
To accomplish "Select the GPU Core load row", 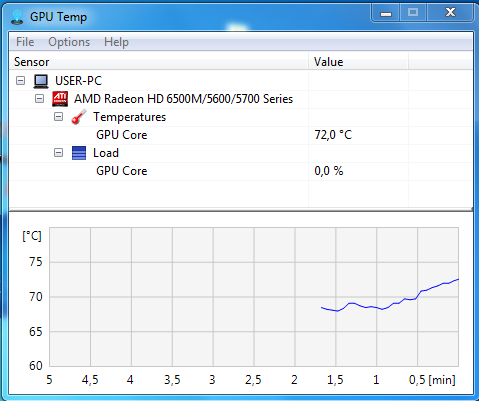I will (x=241, y=171).
